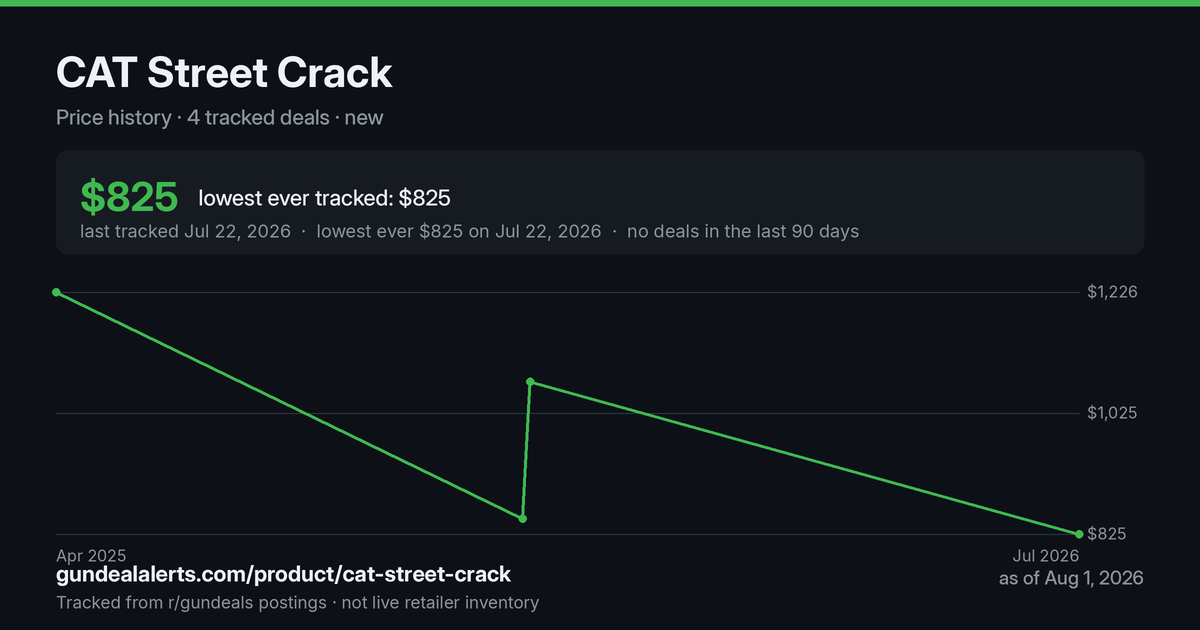1200x630 pixels.
Task: Open the gundealalerts.com/product/cat-street-crack link
Action: tap(283, 575)
